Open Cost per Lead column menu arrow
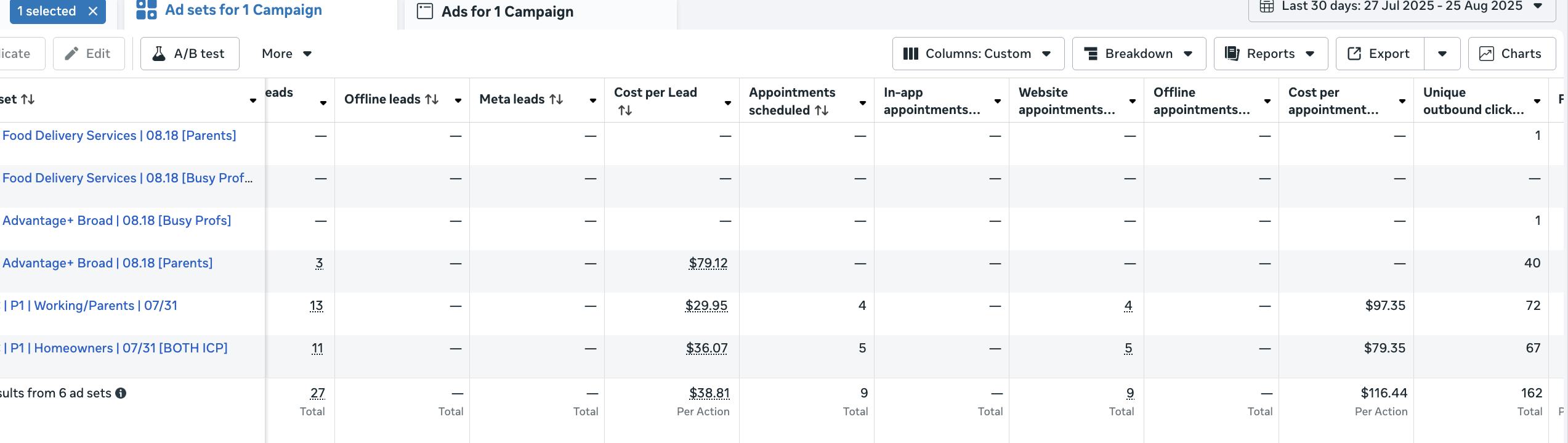 coord(728,102)
